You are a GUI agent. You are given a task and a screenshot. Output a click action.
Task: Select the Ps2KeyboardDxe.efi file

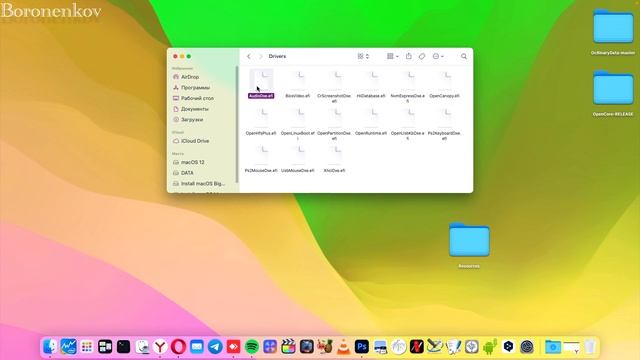pos(444,124)
